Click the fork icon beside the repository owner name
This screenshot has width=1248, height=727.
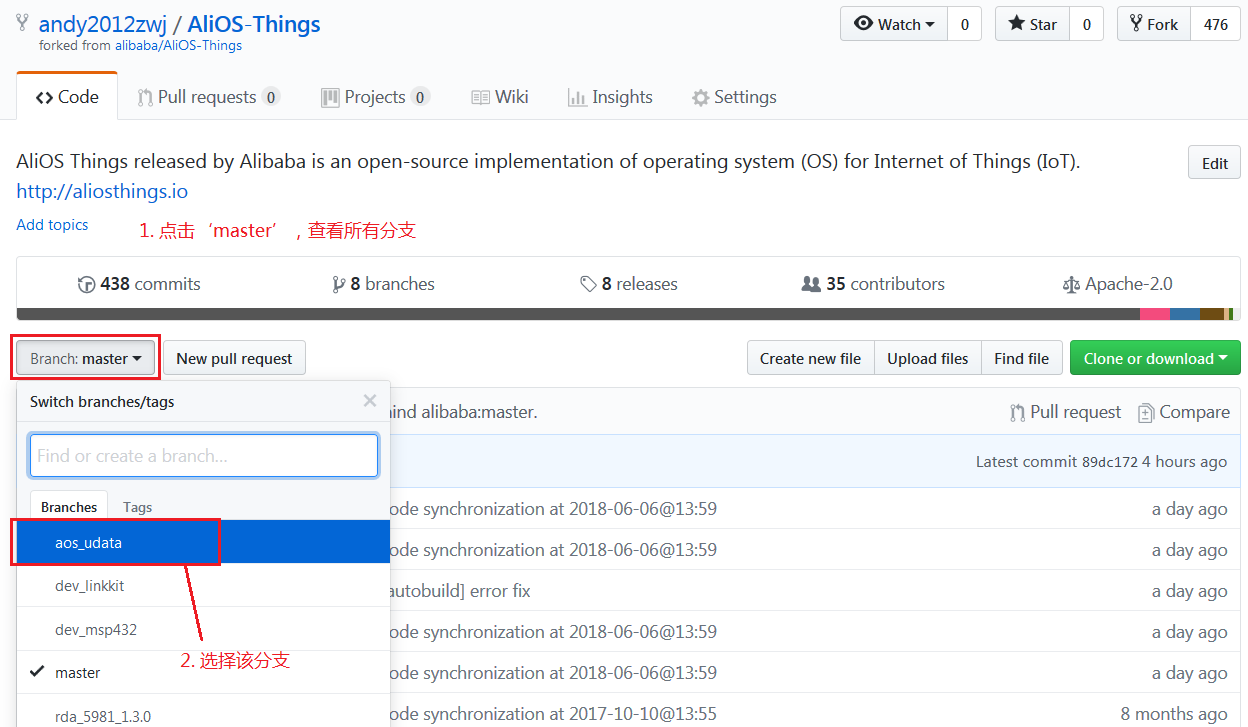click(x=23, y=23)
